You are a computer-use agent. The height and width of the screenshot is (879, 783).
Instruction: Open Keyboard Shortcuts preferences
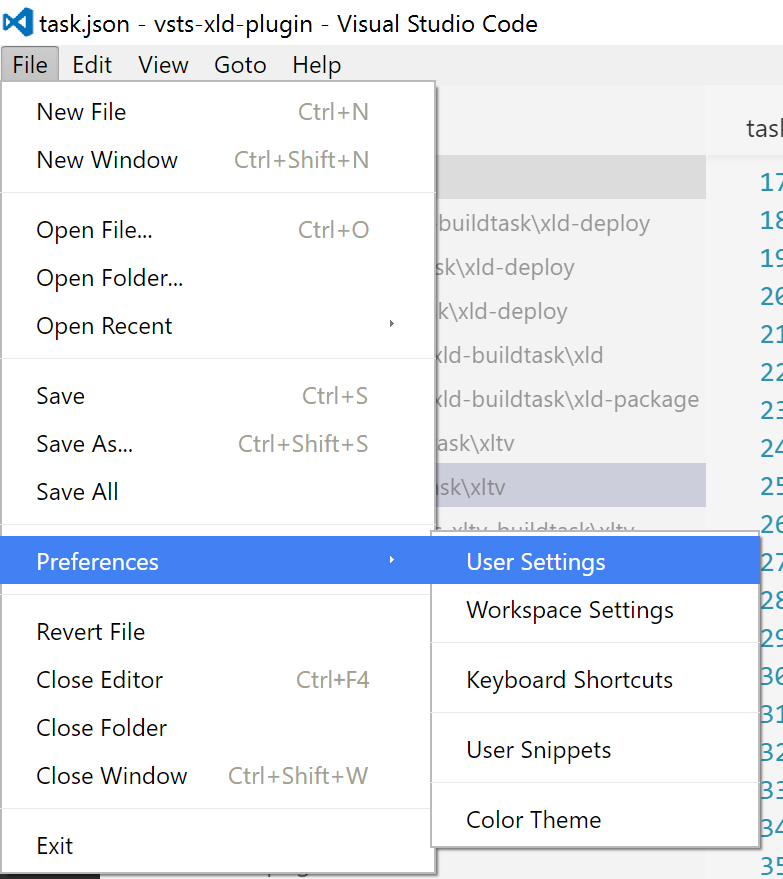595,680
